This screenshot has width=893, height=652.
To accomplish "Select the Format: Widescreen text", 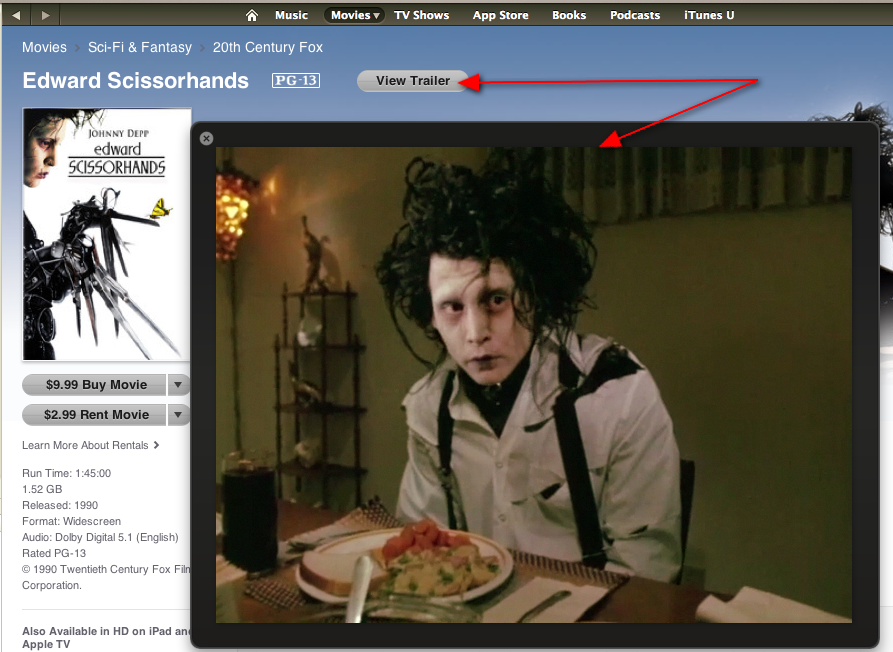I will [x=71, y=521].
